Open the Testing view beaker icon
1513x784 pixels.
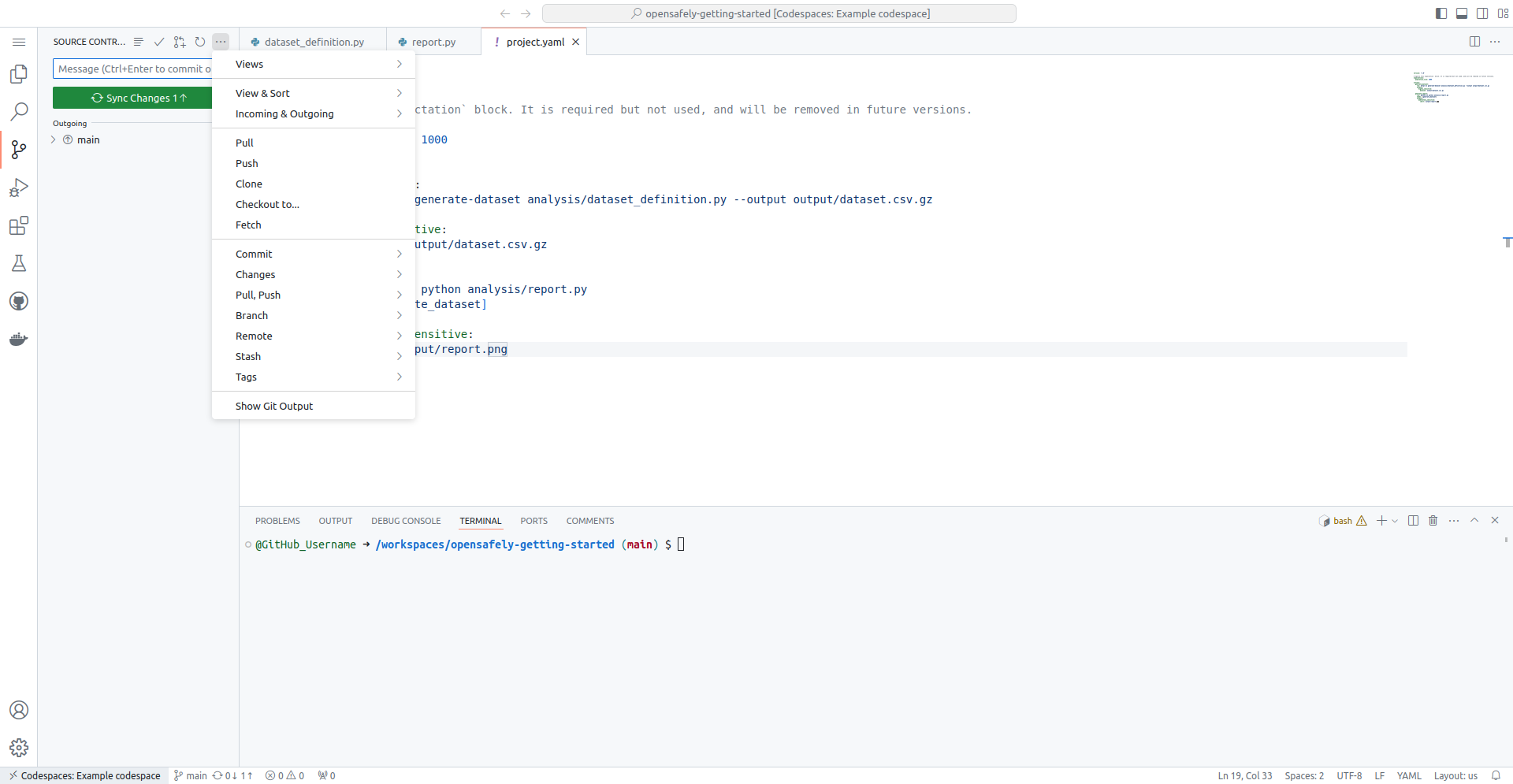click(x=19, y=263)
